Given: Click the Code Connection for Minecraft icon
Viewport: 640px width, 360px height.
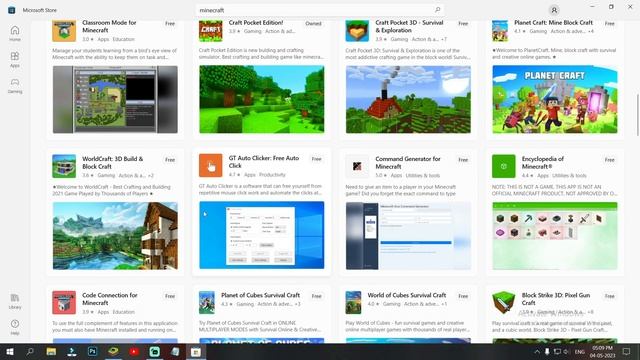Looking at the screenshot, I should pyautogui.click(x=64, y=302).
